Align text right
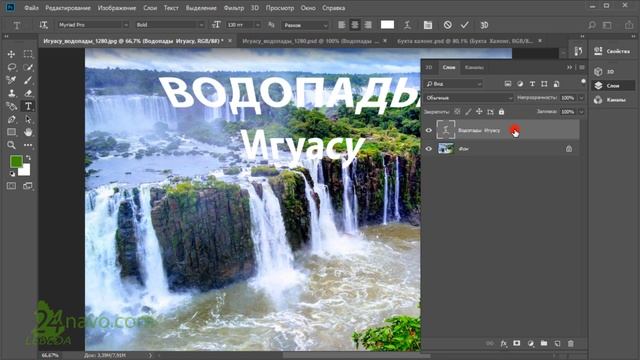The width and height of the screenshot is (640, 360). (368, 25)
